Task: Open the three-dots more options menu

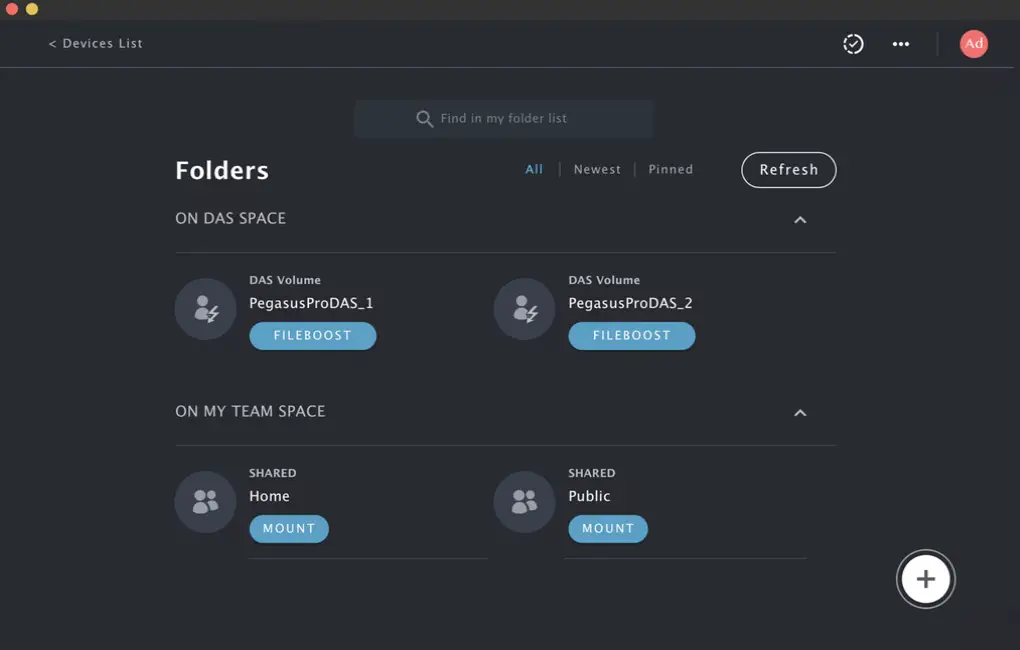Action: click(x=901, y=44)
